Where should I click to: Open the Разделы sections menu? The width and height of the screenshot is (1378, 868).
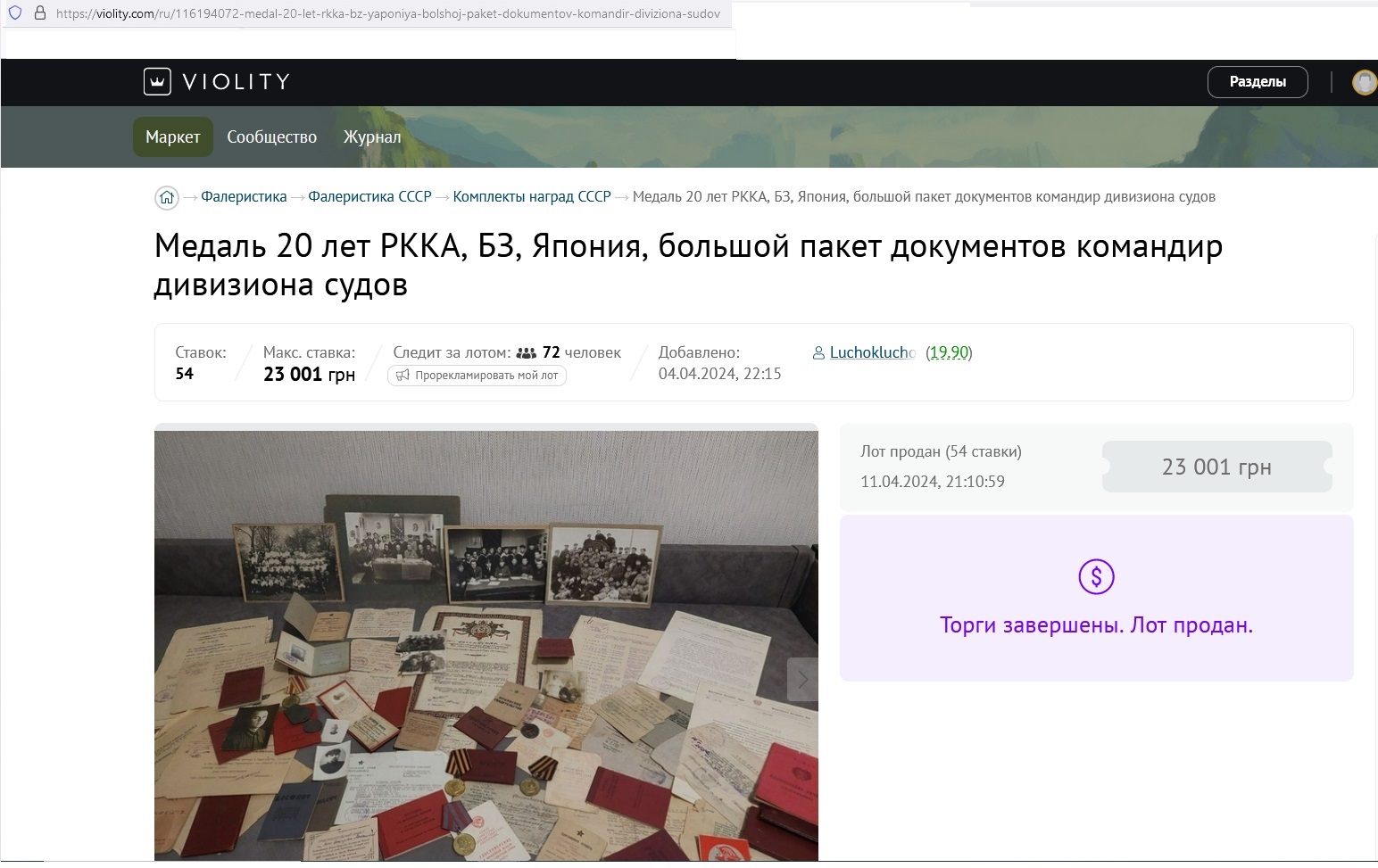click(1258, 82)
